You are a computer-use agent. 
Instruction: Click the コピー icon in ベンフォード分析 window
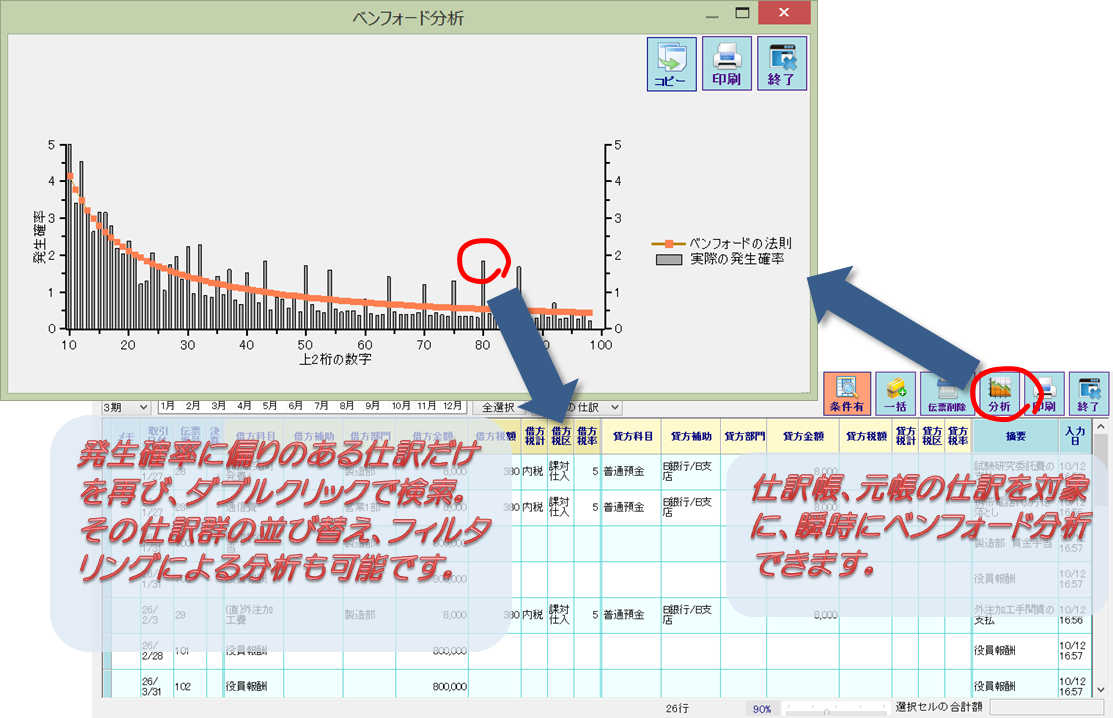[671, 64]
